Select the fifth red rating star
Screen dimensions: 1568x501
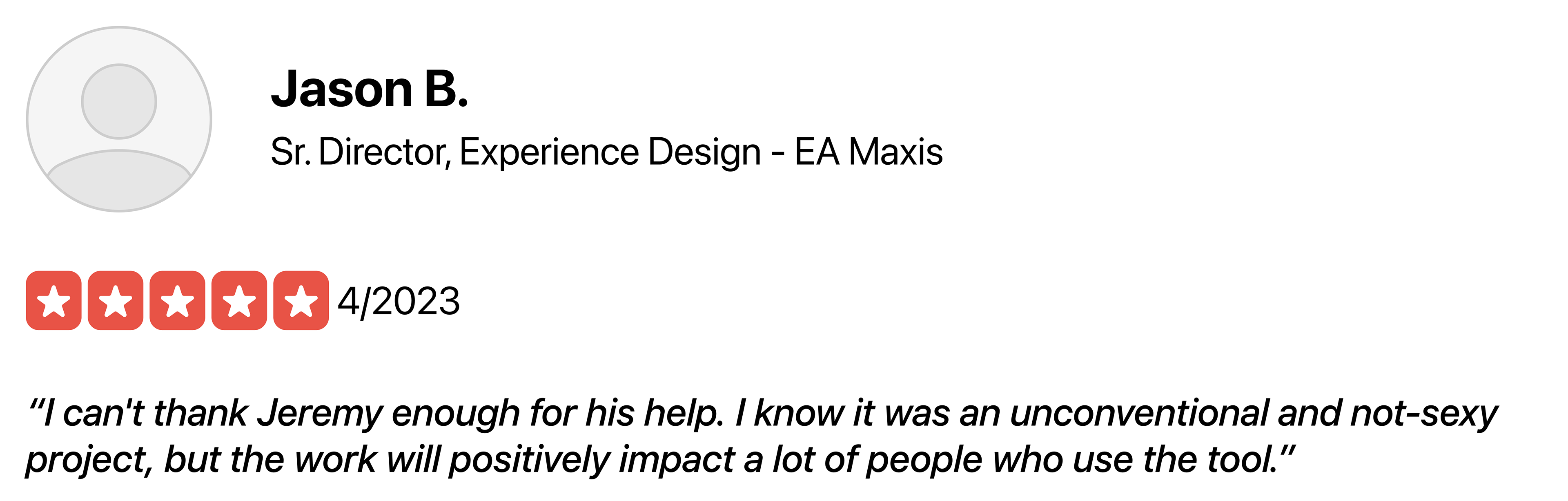pyautogui.click(x=301, y=300)
